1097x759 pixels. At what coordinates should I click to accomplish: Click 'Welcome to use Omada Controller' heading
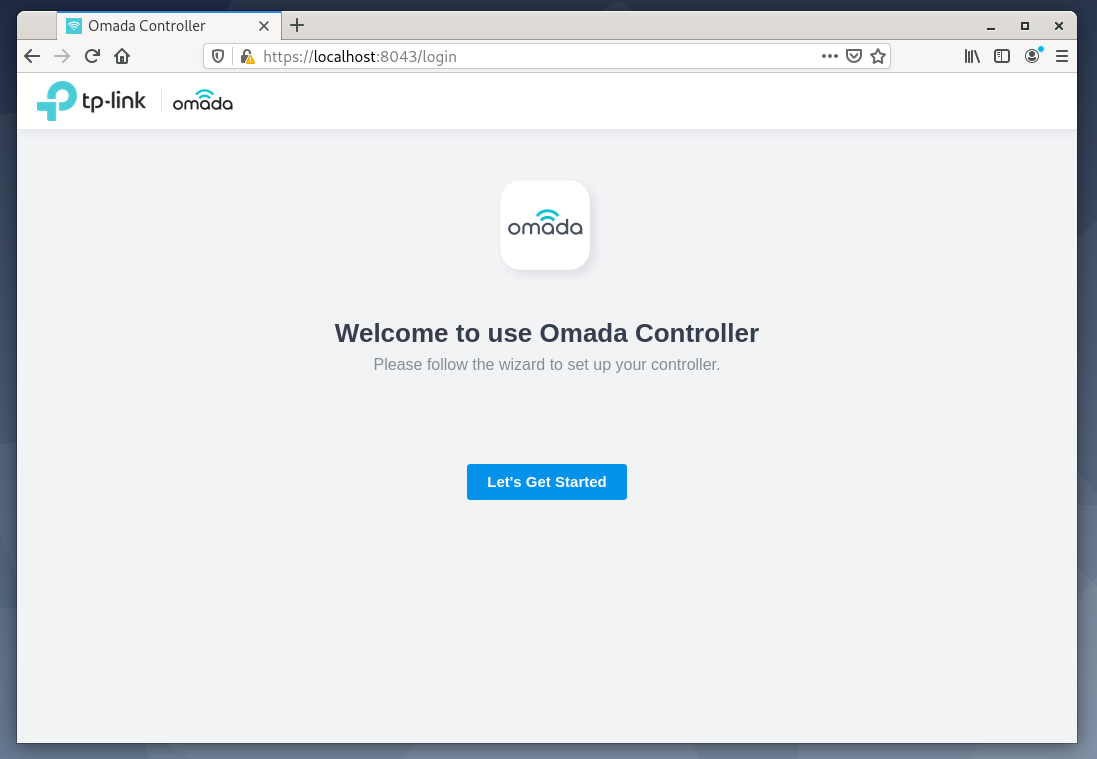[x=546, y=333]
